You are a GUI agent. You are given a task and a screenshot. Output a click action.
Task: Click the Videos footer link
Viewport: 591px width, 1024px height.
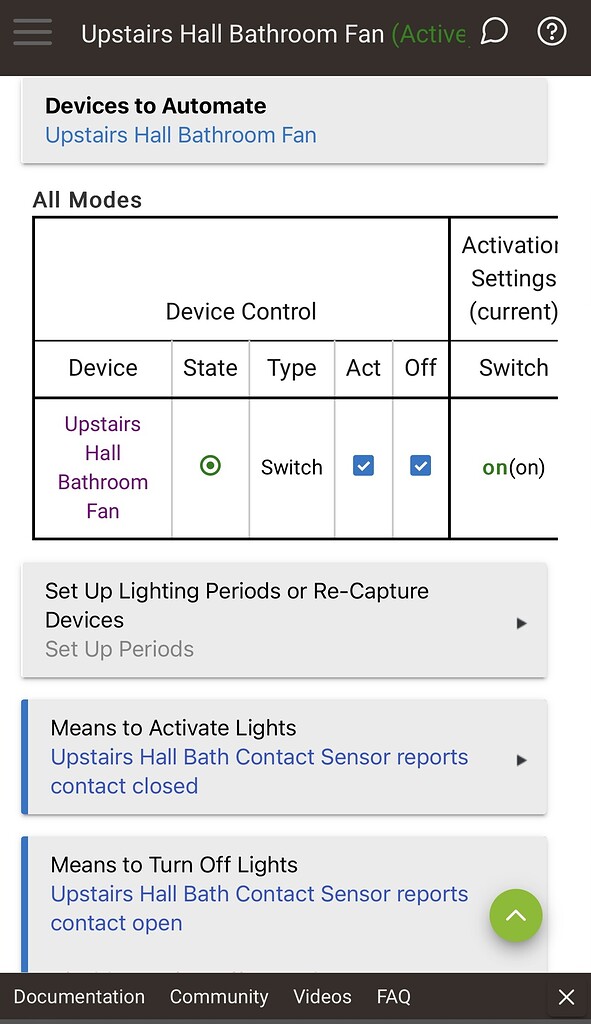coord(322,996)
